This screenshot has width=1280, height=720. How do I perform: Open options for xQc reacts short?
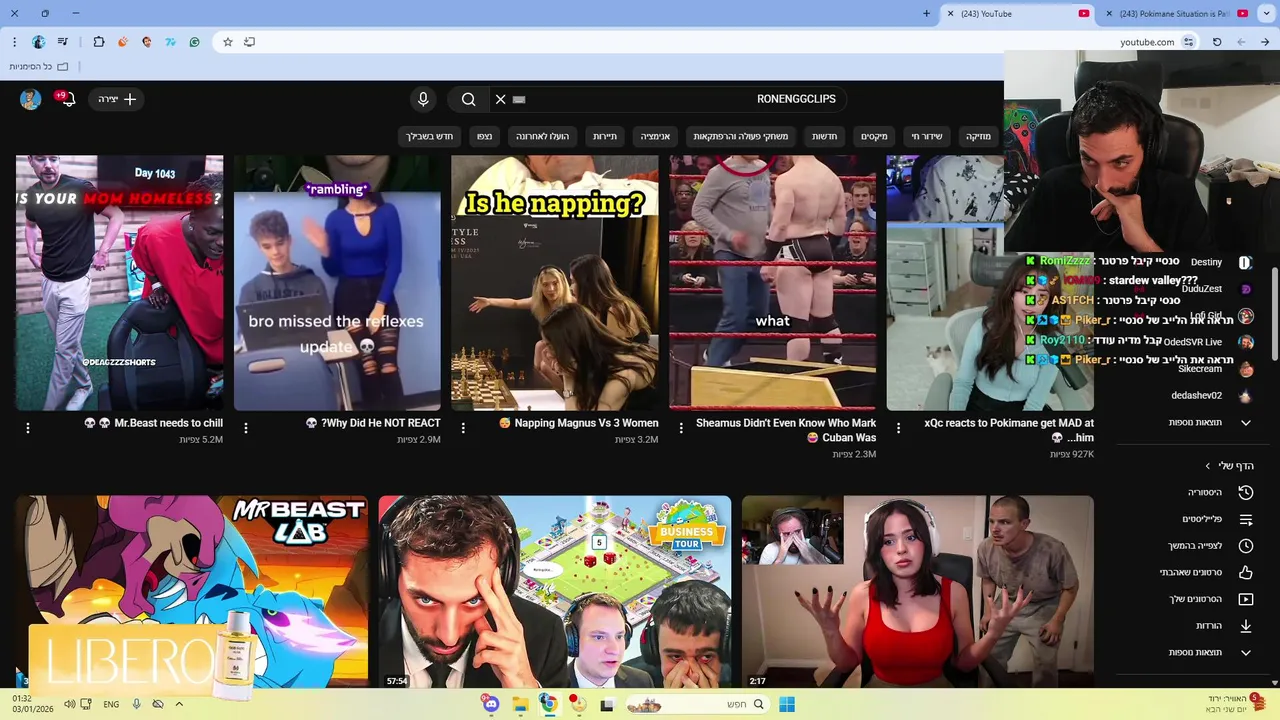pos(898,428)
